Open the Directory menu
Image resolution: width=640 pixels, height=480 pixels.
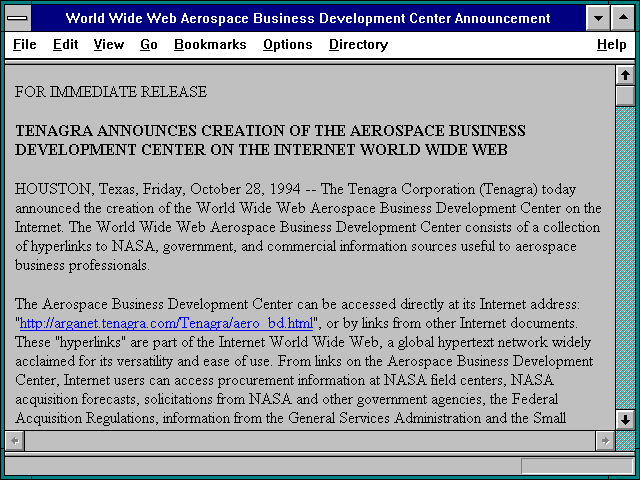pos(358,44)
